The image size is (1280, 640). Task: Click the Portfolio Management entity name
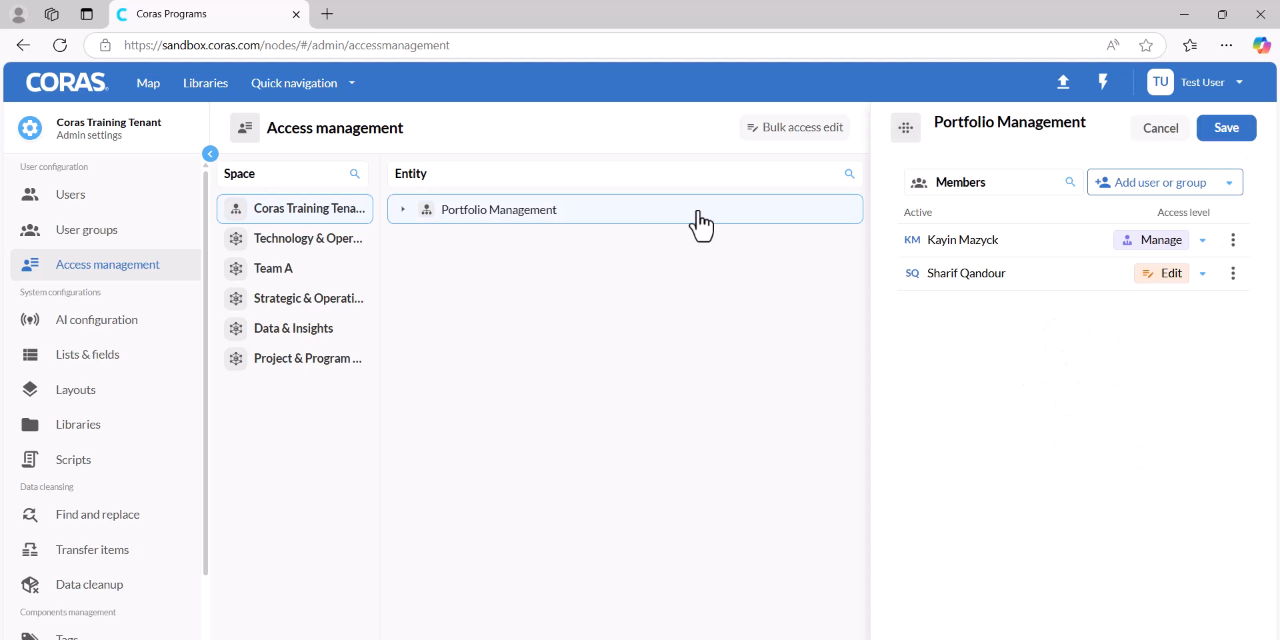[x=498, y=209]
